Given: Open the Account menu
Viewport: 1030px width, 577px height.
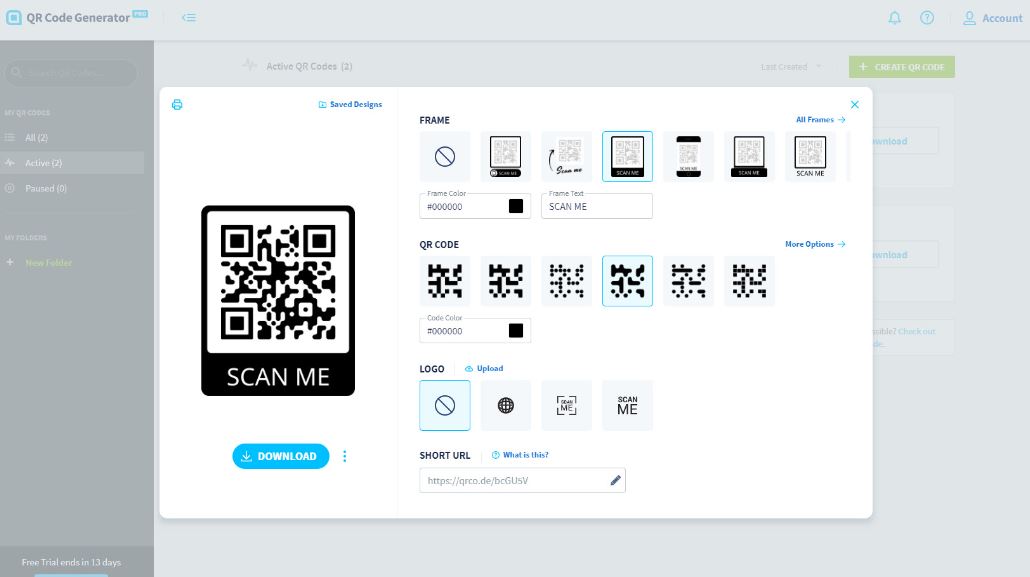Looking at the screenshot, I should tap(993, 18).
